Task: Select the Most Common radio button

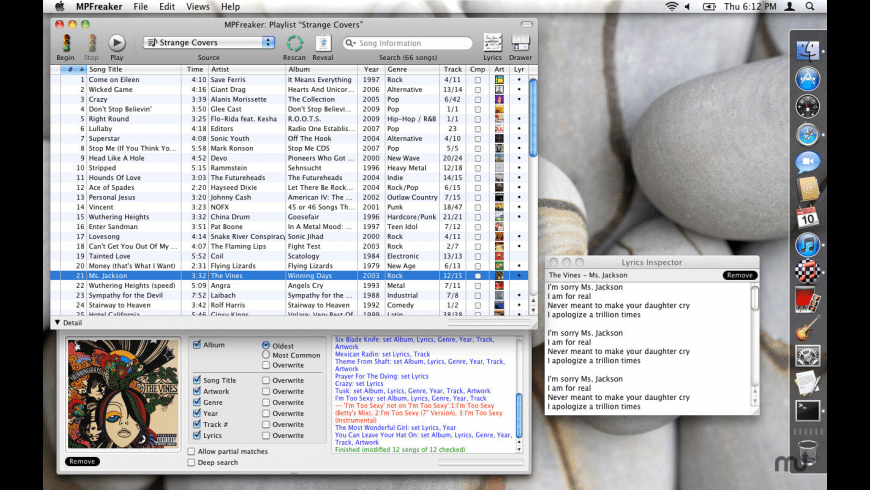Action: tap(266, 355)
